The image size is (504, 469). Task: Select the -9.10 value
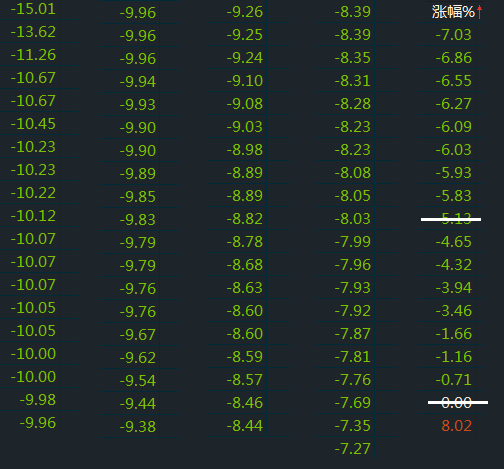tap(245, 81)
